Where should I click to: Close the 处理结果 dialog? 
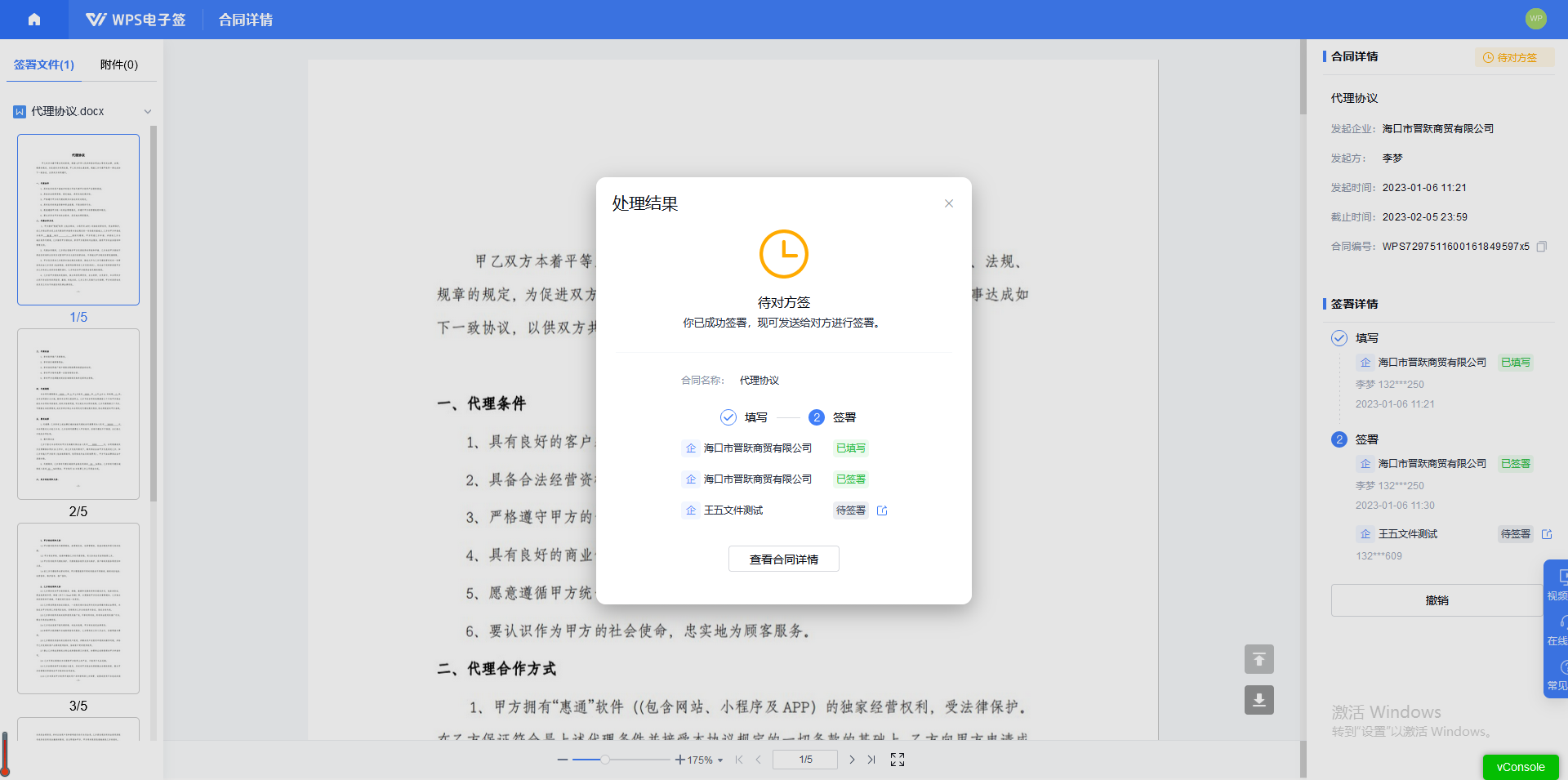(949, 203)
